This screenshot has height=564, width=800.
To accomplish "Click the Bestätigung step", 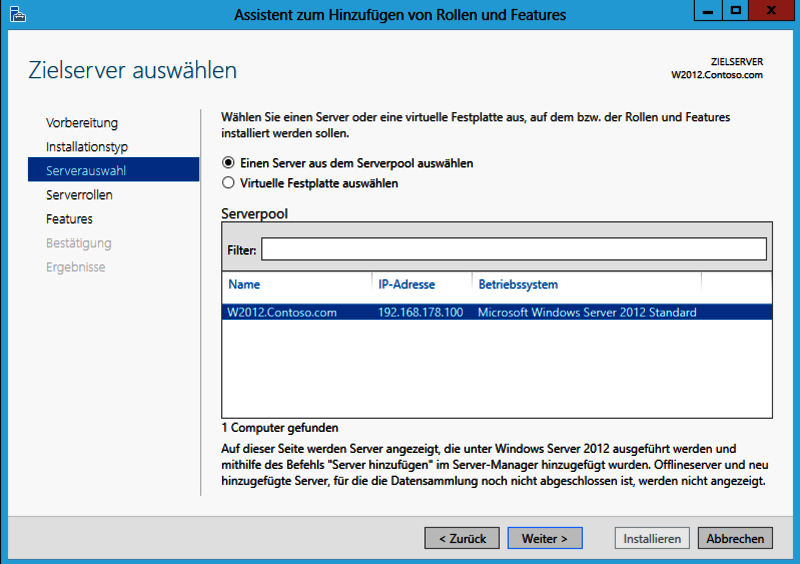I will pos(79,243).
